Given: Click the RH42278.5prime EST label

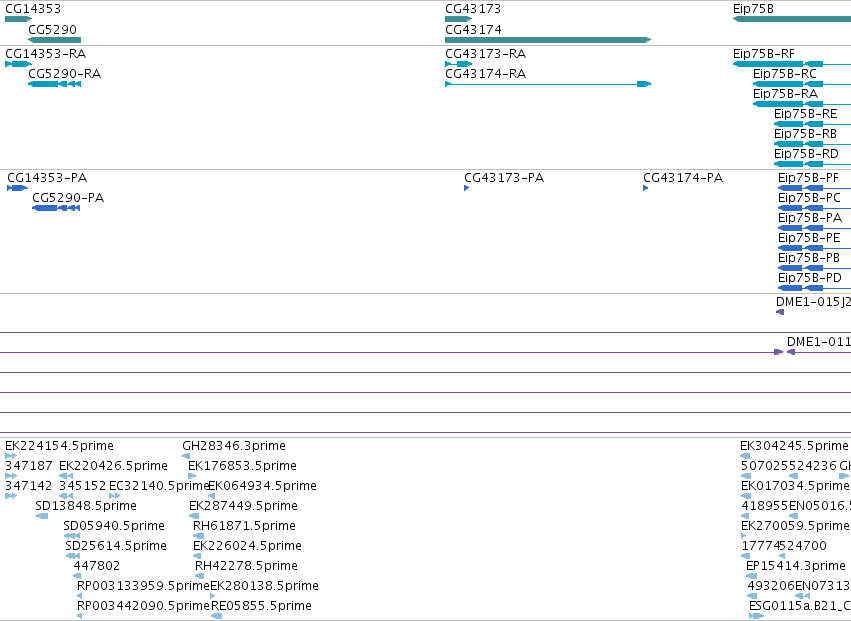Looking at the screenshot, I should click(x=246, y=567).
